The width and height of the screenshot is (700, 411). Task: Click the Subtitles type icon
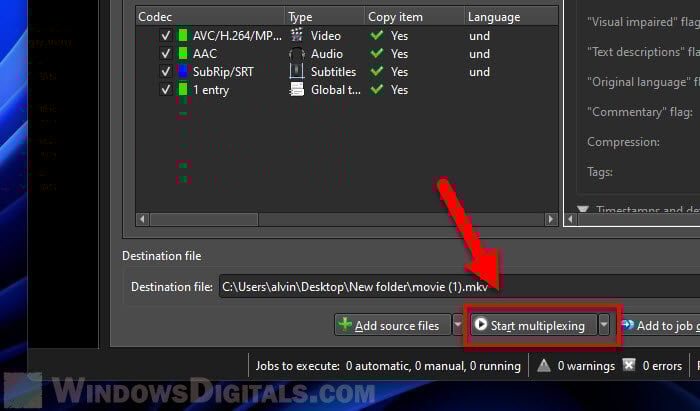[x=297, y=71]
